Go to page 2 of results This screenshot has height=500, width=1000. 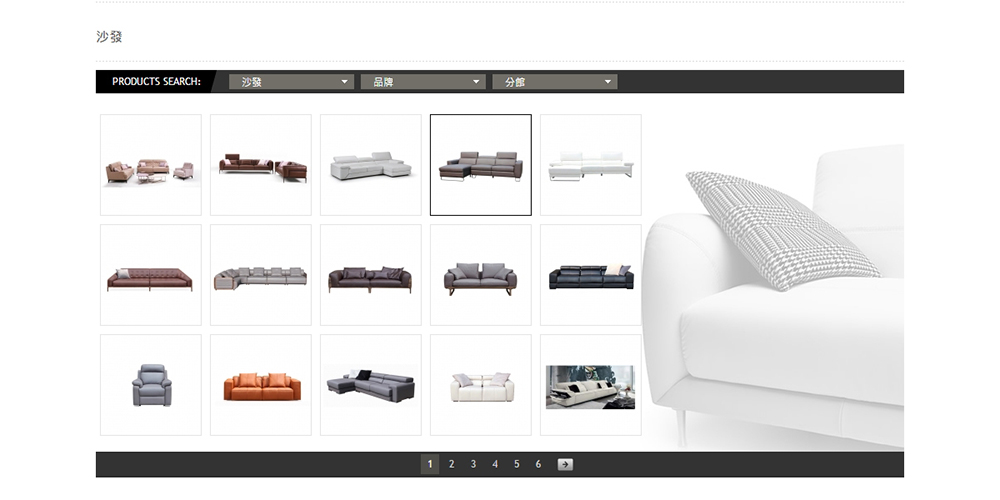tap(452, 464)
